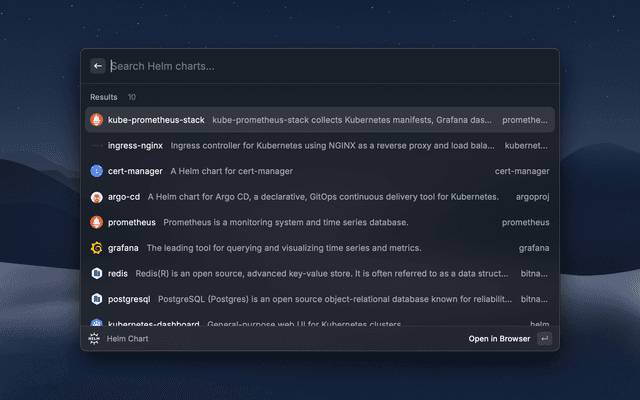Click the back arrow button
This screenshot has width=640, height=400.
[x=98, y=66]
